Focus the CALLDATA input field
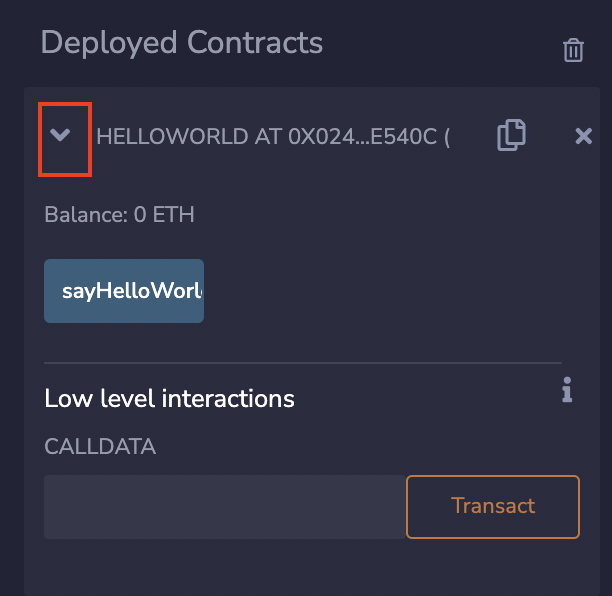Image resolution: width=612 pixels, height=596 pixels. (225, 506)
